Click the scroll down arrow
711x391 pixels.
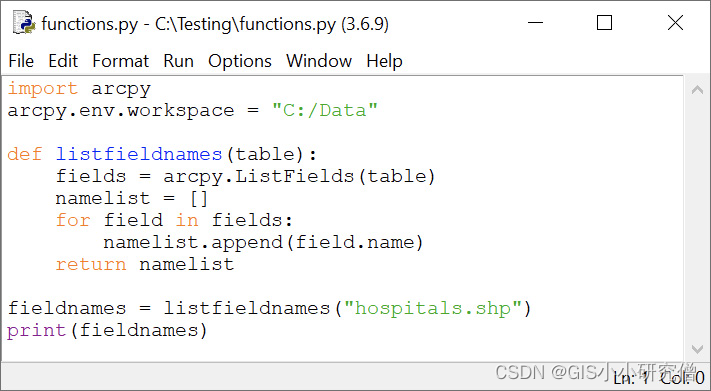pyautogui.click(x=697, y=348)
